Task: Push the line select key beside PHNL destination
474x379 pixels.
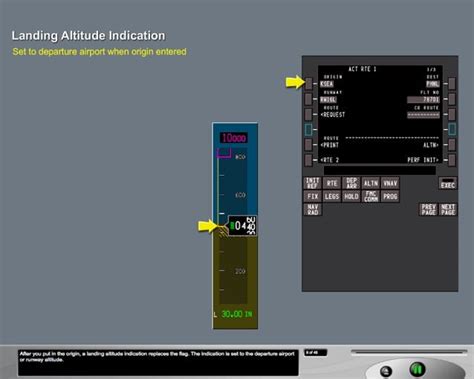Action: [452, 83]
